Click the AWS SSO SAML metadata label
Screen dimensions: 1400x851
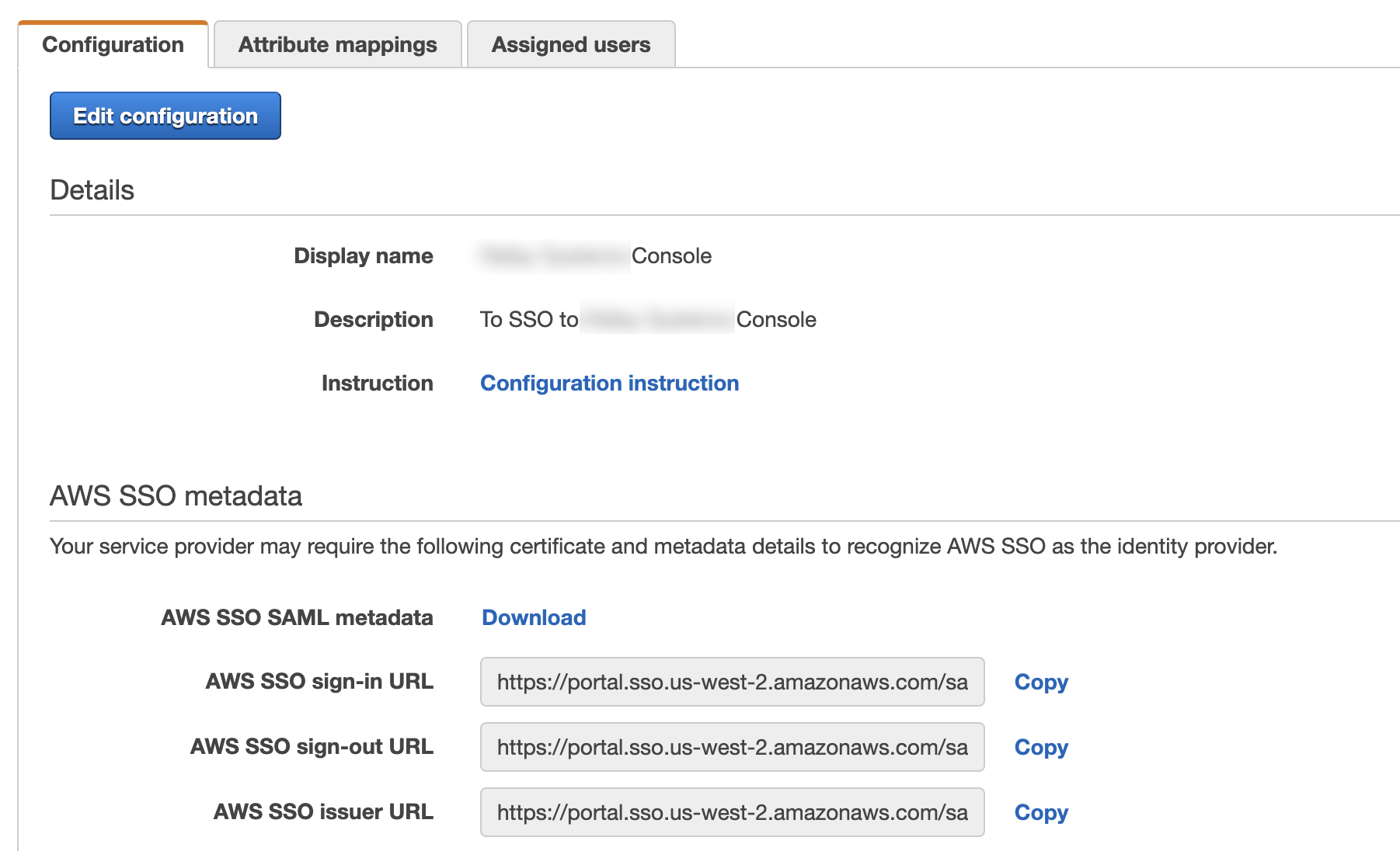[x=298, y=617]
